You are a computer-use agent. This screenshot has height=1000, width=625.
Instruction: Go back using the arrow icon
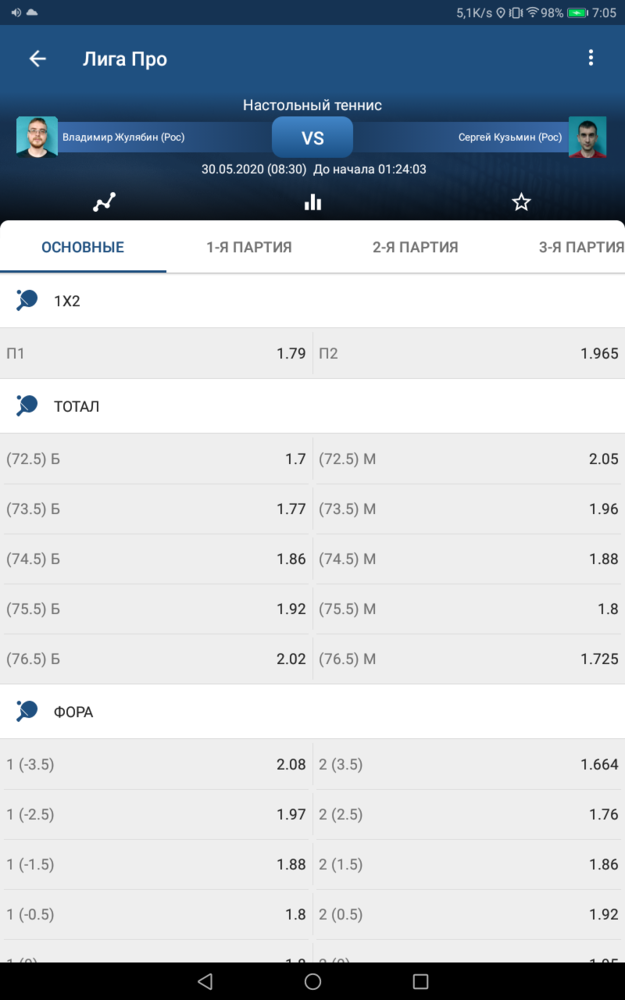(x=38, y=59)
